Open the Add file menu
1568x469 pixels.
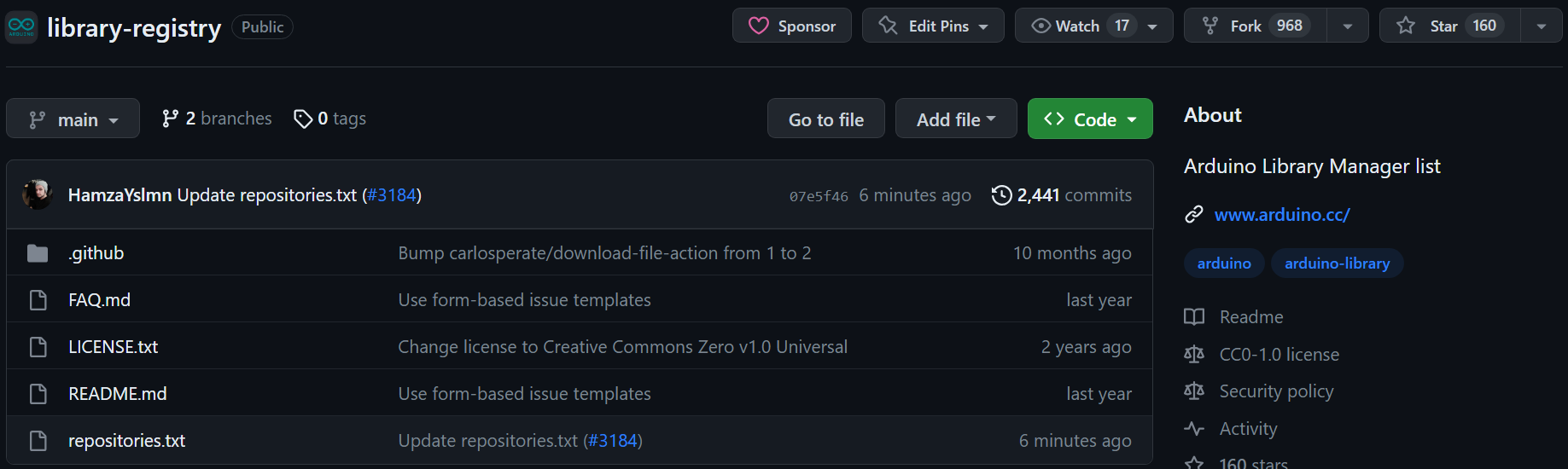[955, 119]
